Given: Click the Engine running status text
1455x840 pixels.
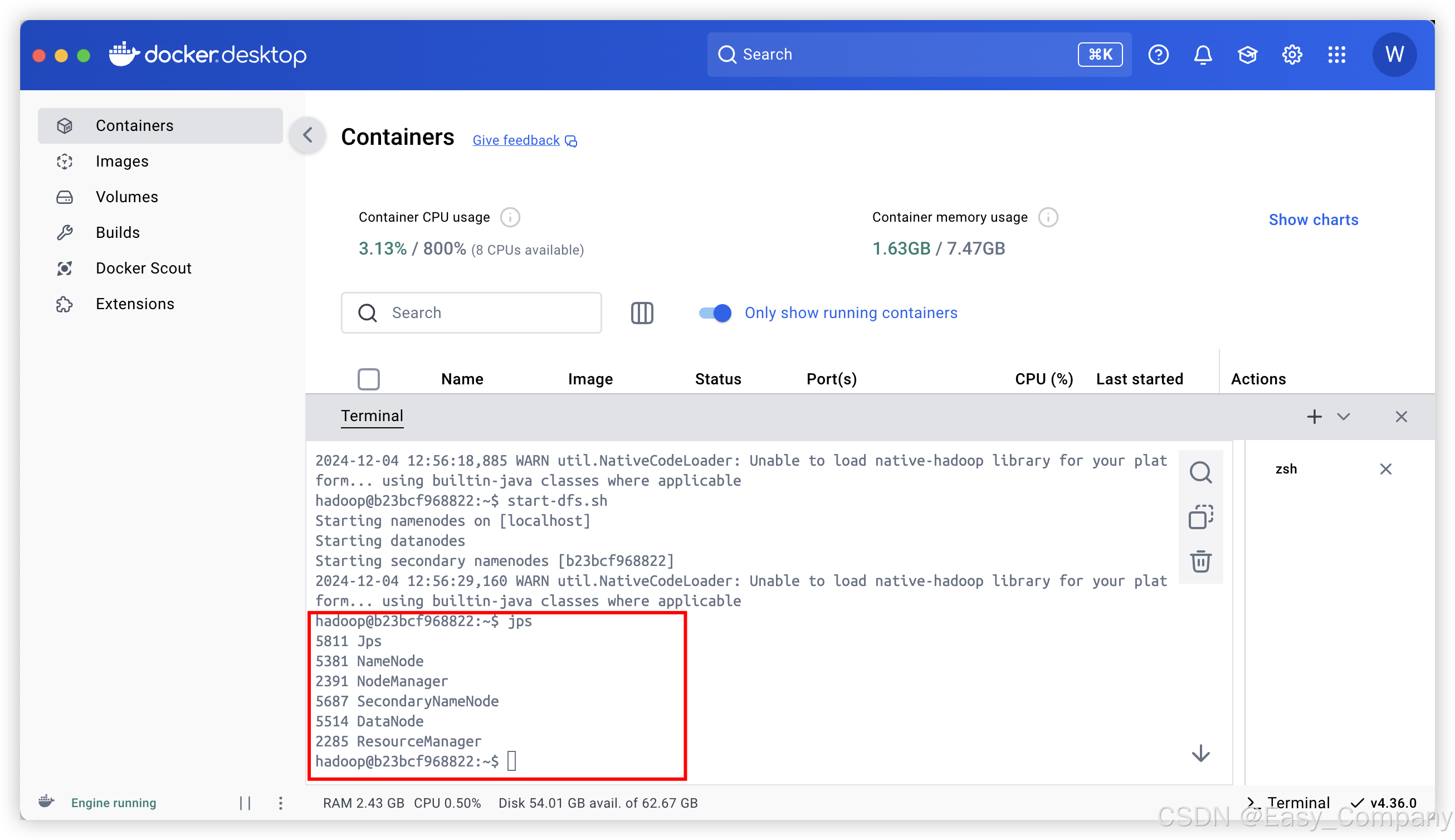Looking at the screenshot, I should tap(114, 803).
